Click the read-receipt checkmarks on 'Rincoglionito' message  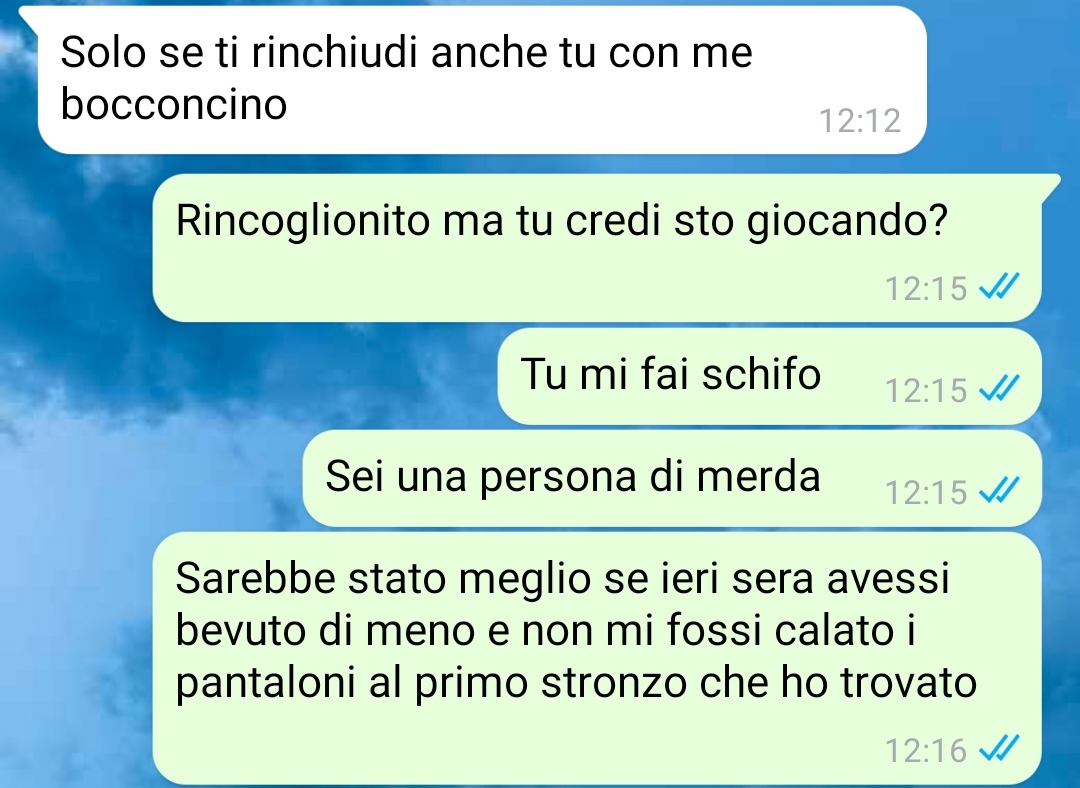(999, 286)
